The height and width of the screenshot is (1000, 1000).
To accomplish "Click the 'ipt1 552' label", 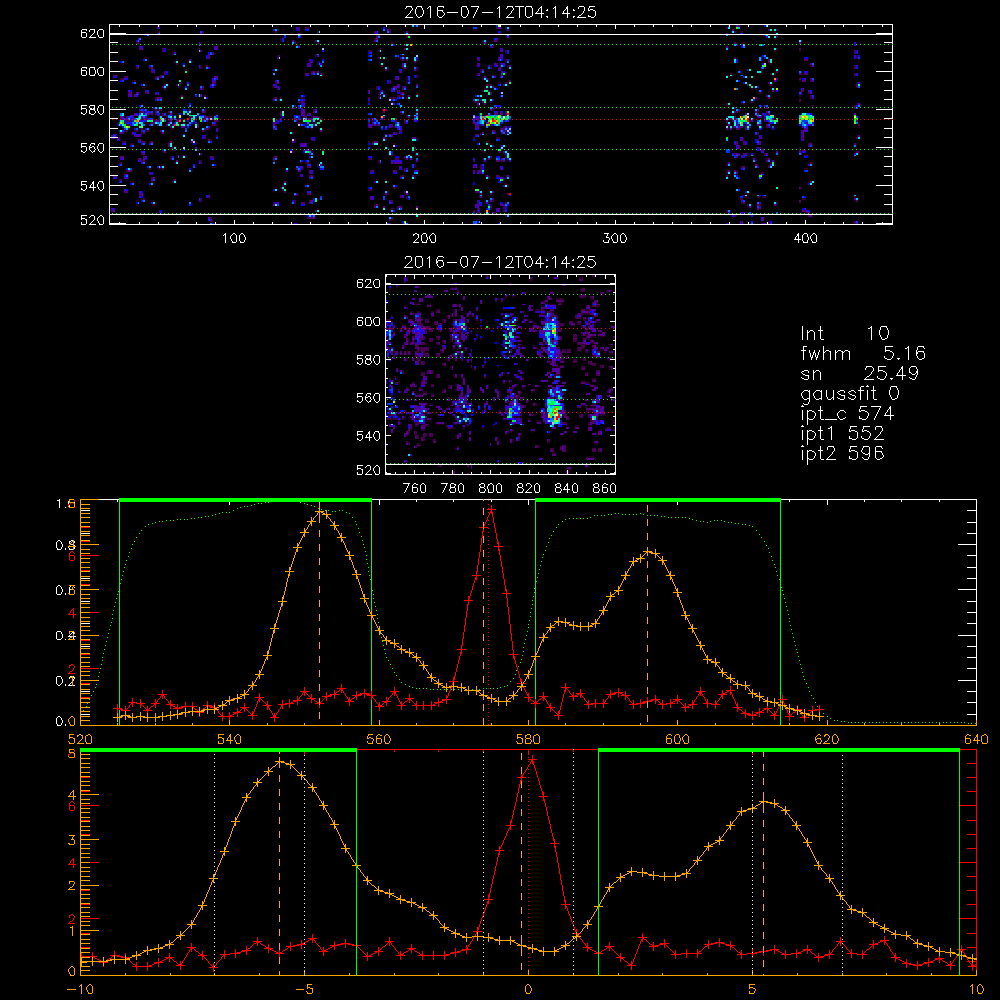I will 842,434.
